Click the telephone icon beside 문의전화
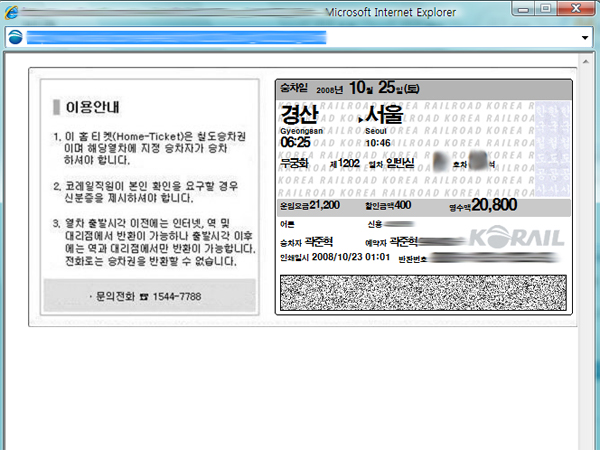Image resolution: width=600 pixels, height=450 pixels. click(144, 297)
